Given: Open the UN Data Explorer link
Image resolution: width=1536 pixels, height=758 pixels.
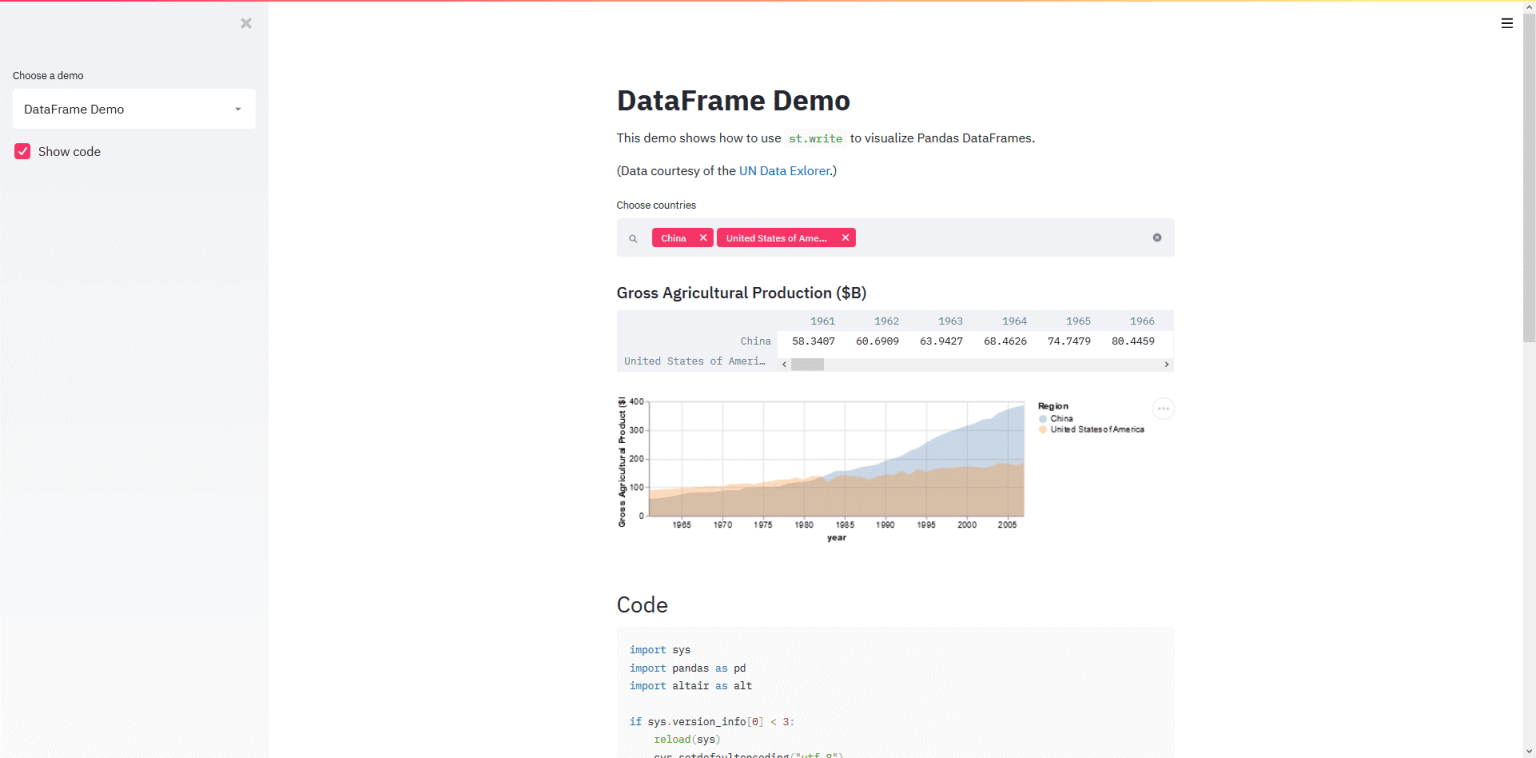Looking at the screenshot, I should [x=784, y=171].
